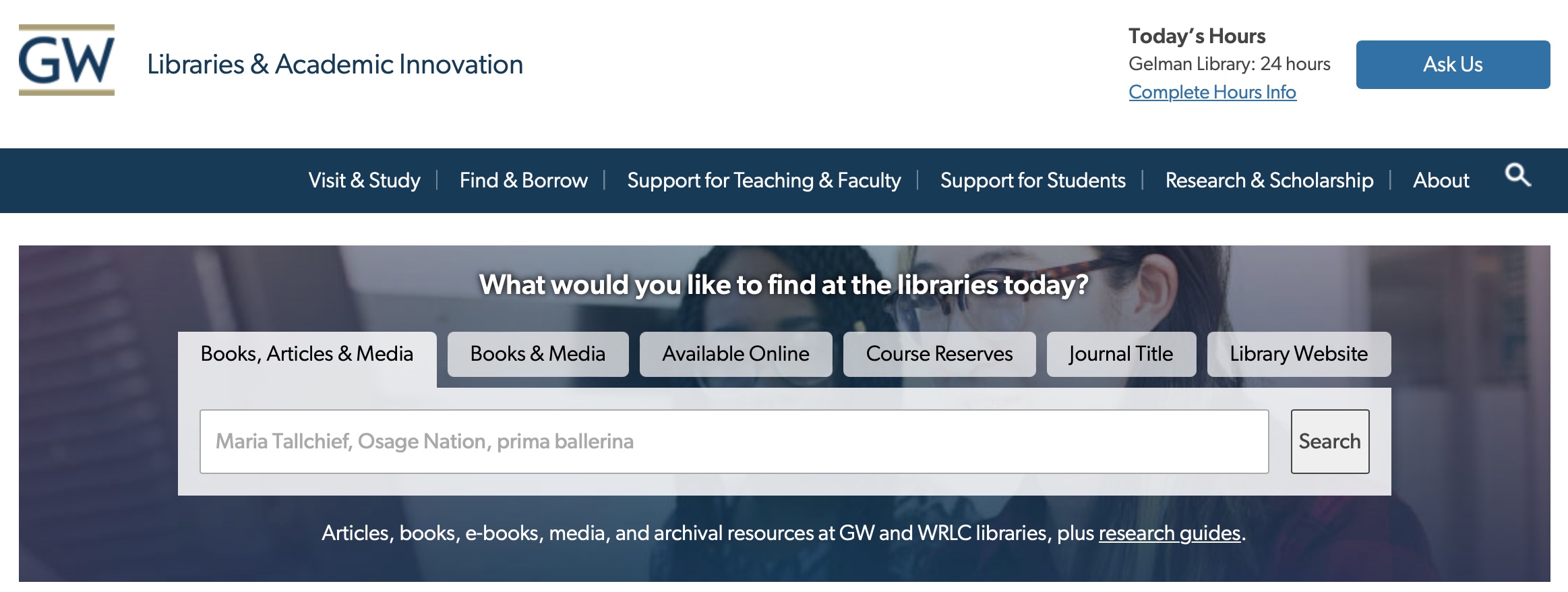
Task: Follow the research guides link
Action: (x=1170, y=533)
